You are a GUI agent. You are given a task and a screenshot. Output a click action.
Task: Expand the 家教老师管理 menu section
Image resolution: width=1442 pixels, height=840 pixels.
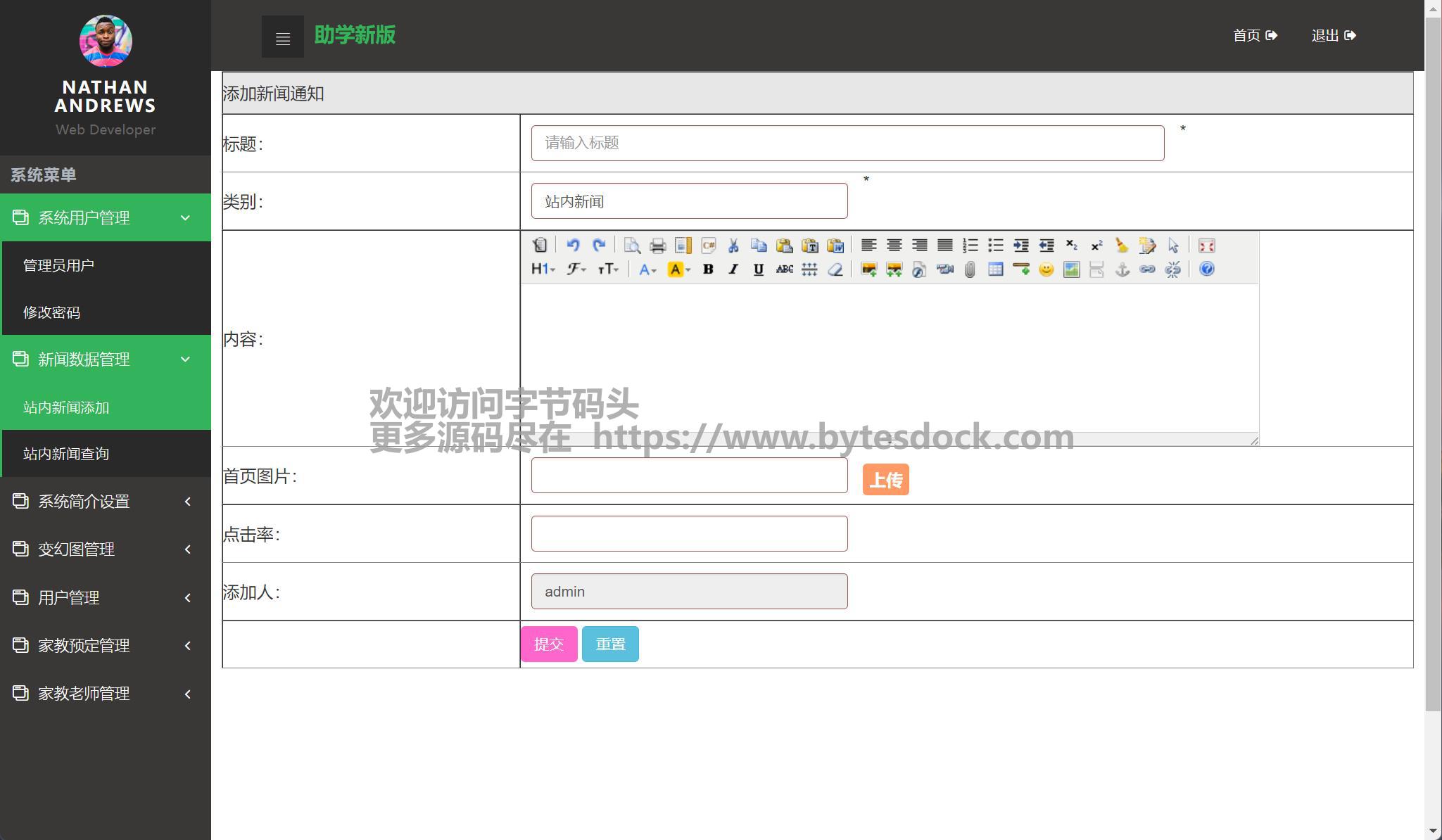106,694
